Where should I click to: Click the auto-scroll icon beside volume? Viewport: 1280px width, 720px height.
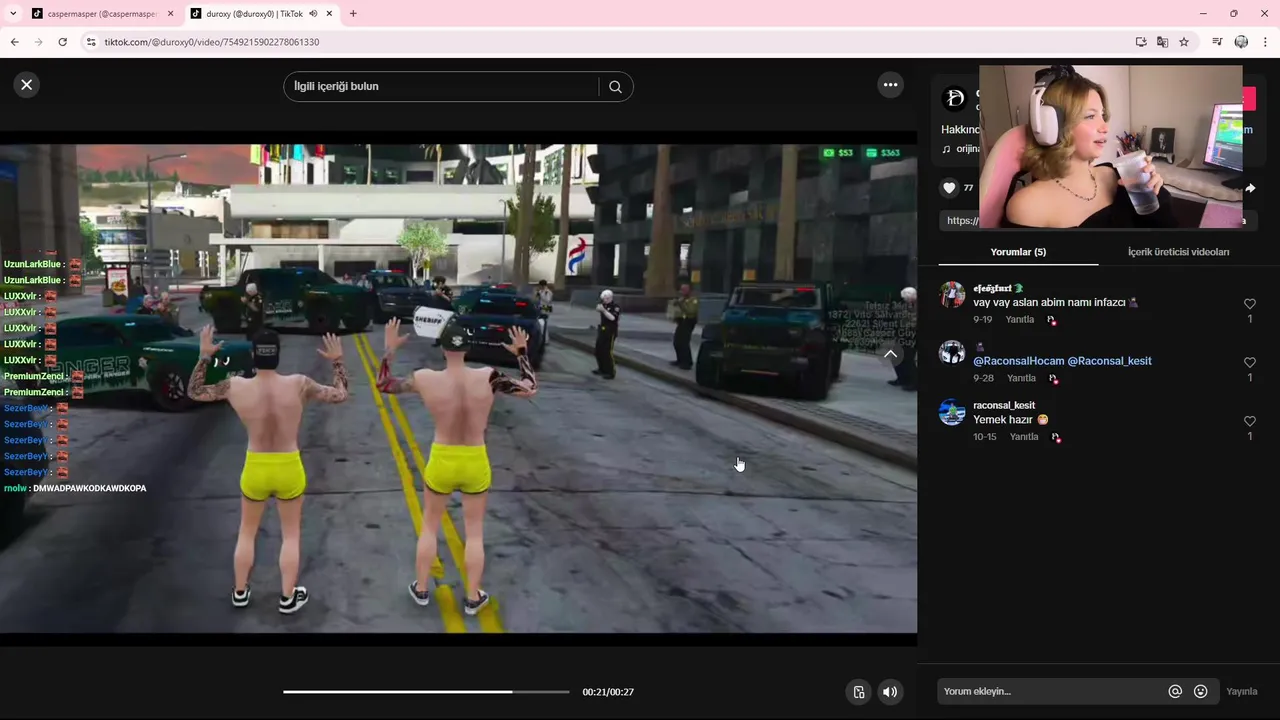pos(859,692)
